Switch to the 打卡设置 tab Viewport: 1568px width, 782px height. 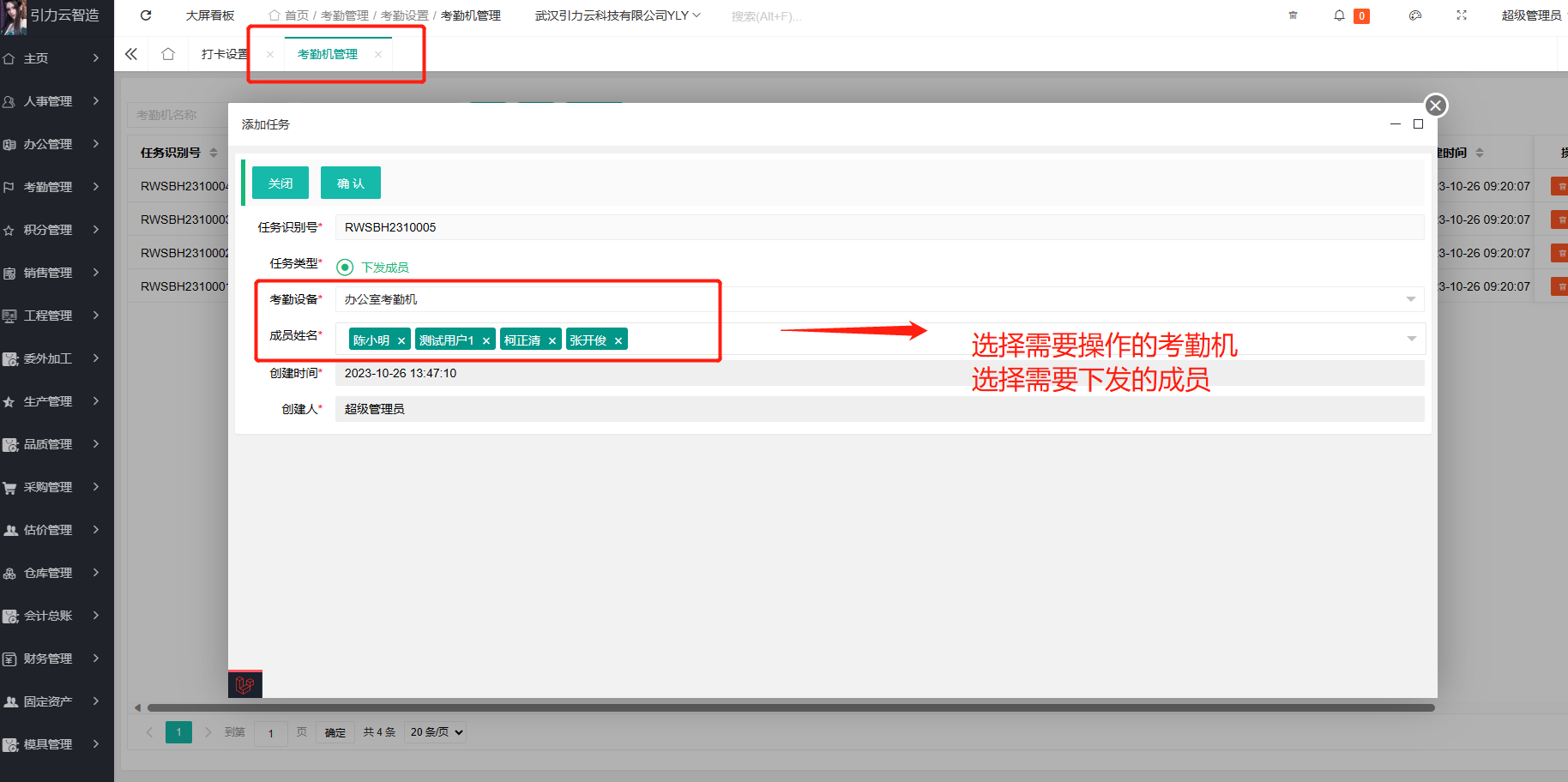pos(225,54)
